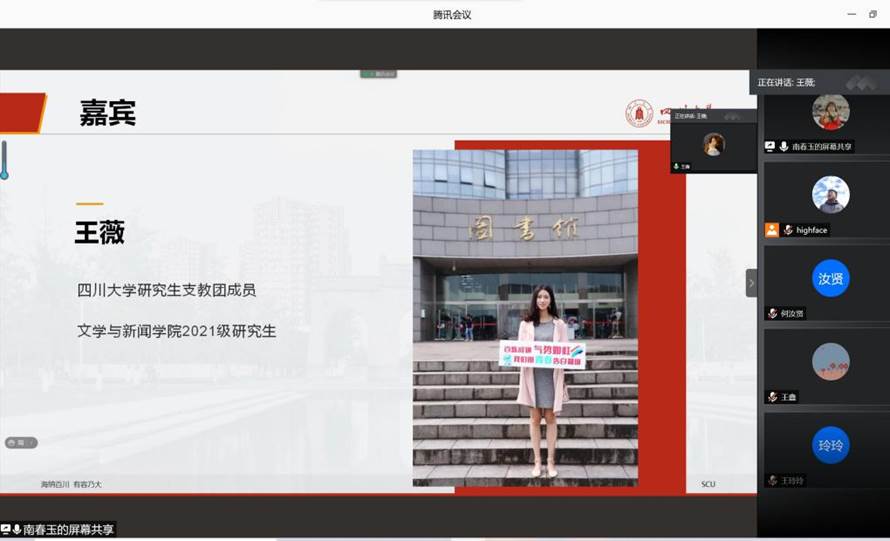Click the small gray pill button at slide bottom-left
890x541 pixels.
(21, 442)
